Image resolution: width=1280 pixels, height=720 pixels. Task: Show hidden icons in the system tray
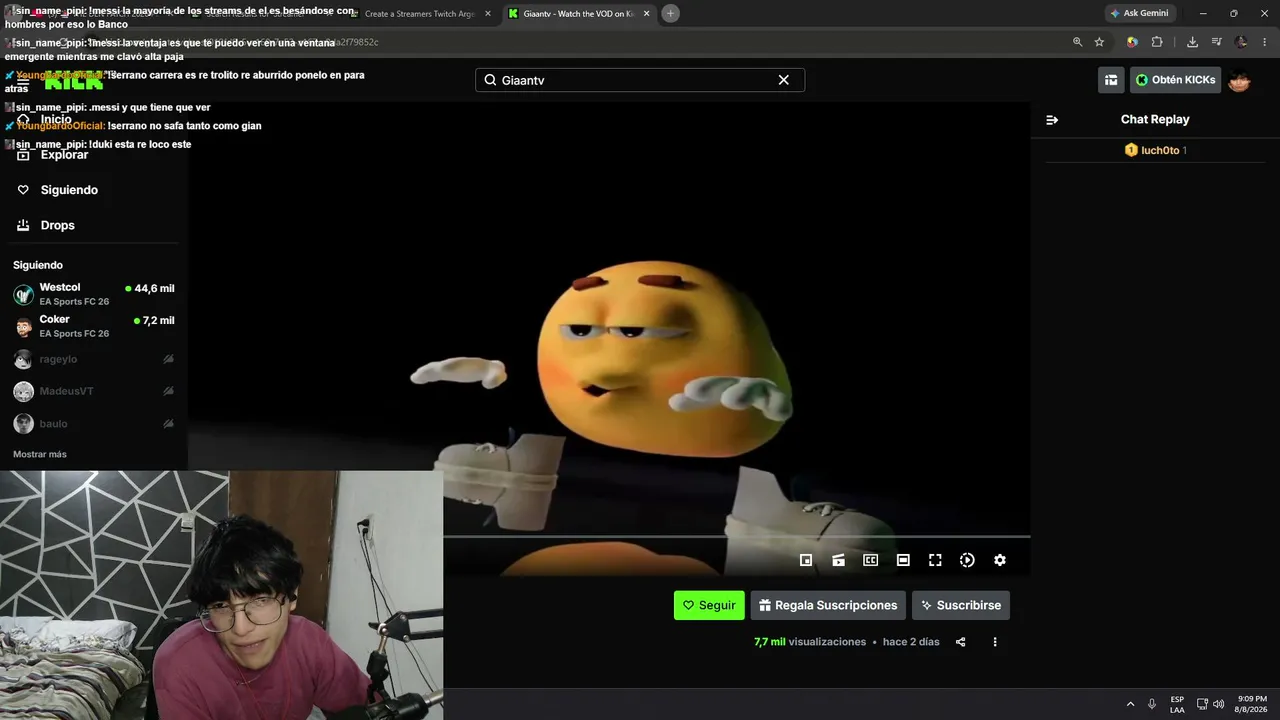click(x=1130, y=704)
